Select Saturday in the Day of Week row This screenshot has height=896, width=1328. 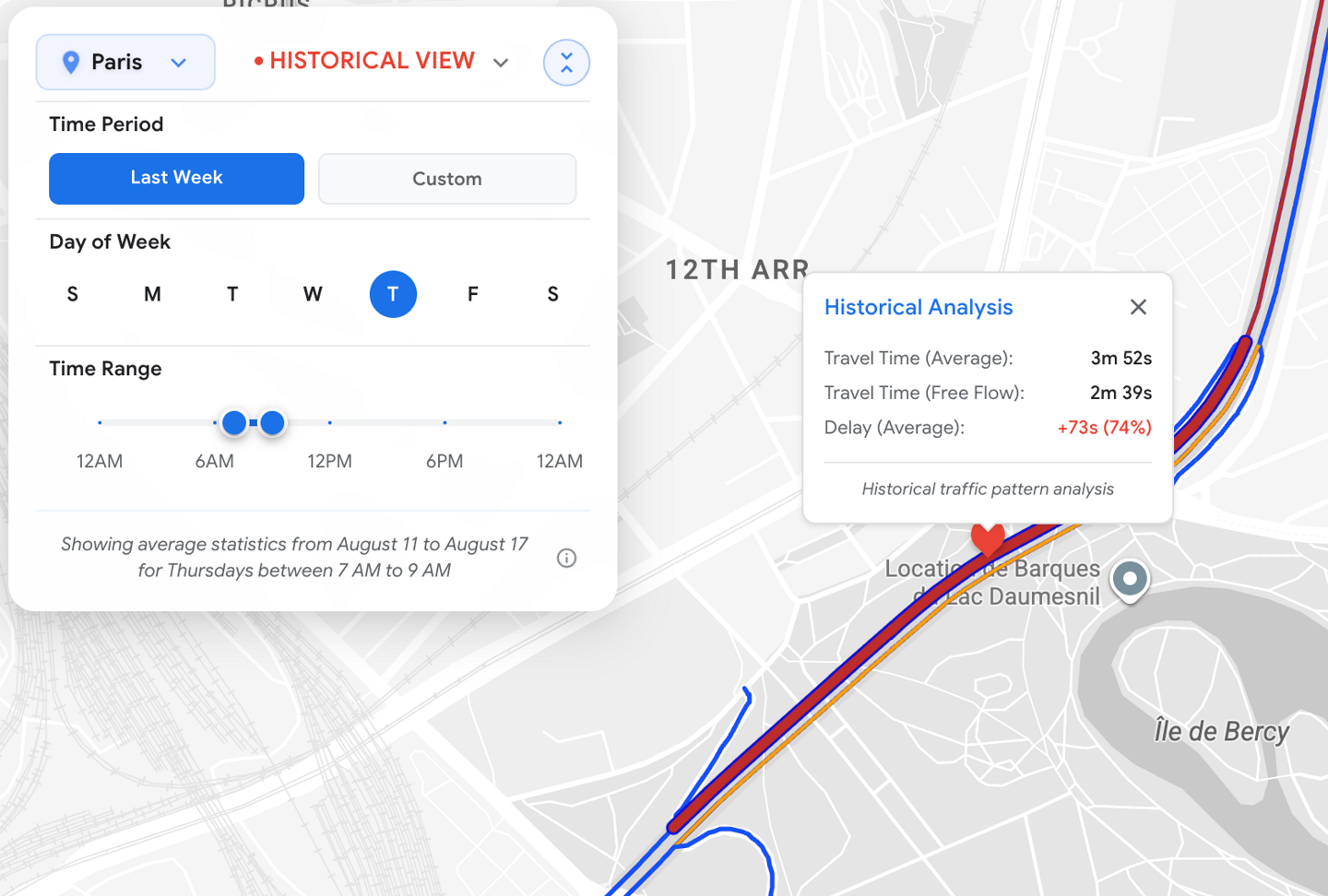[552, 294]
